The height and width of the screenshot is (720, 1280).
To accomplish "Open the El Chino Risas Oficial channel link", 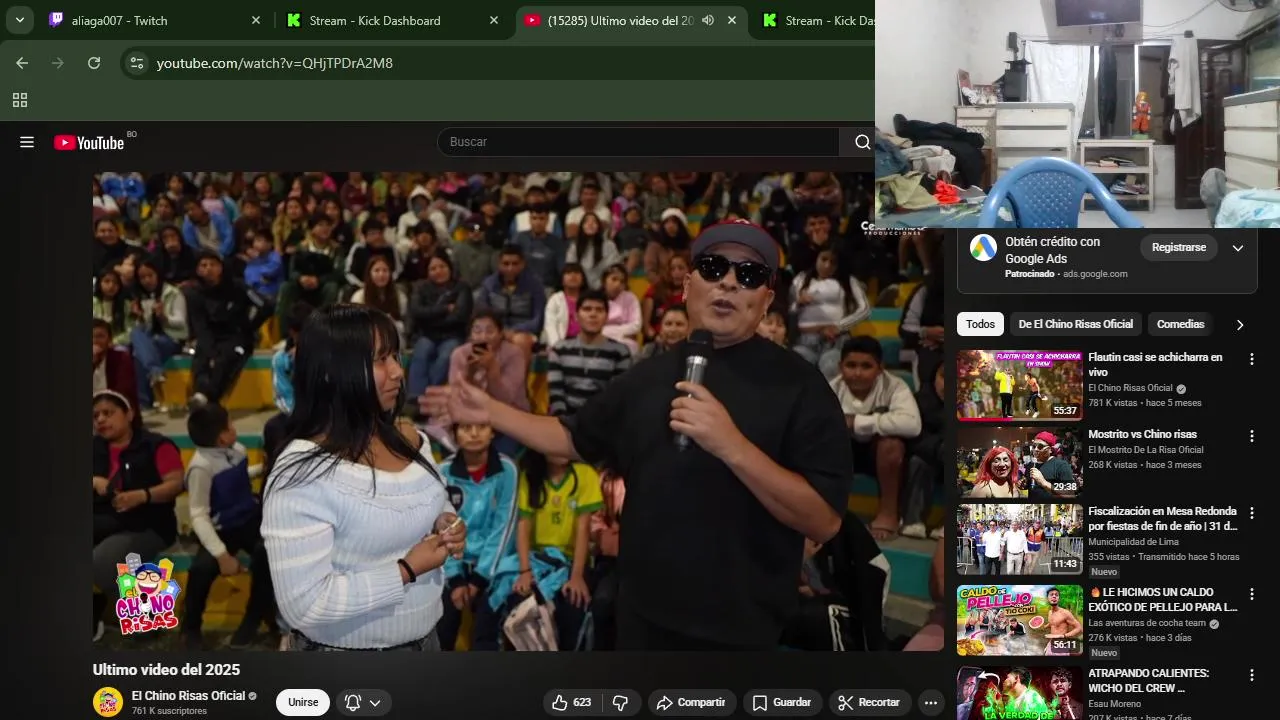I will click(x=188, y=696).
